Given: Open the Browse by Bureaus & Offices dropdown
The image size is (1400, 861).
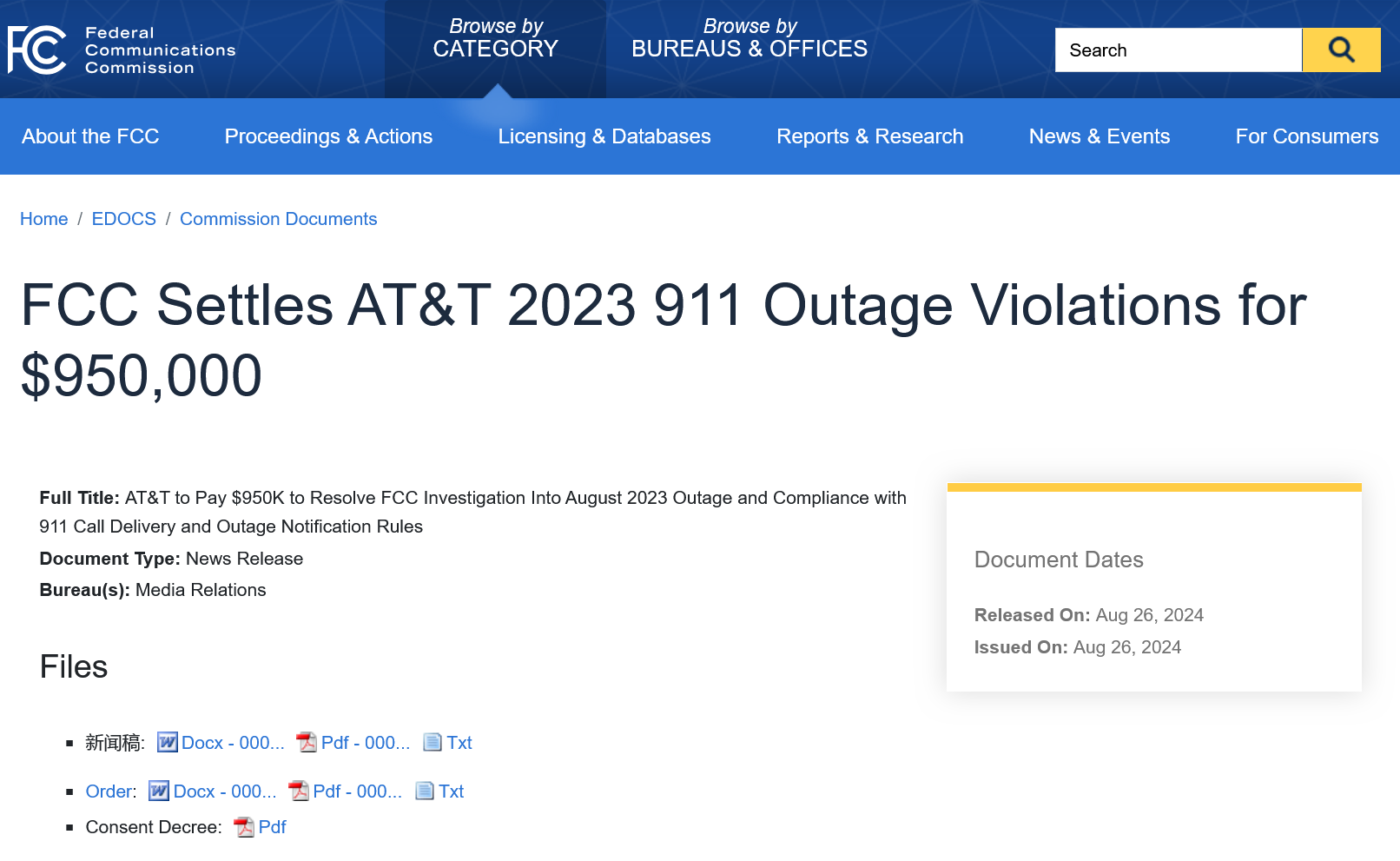Looking at the screenshot, I should 750,38.
